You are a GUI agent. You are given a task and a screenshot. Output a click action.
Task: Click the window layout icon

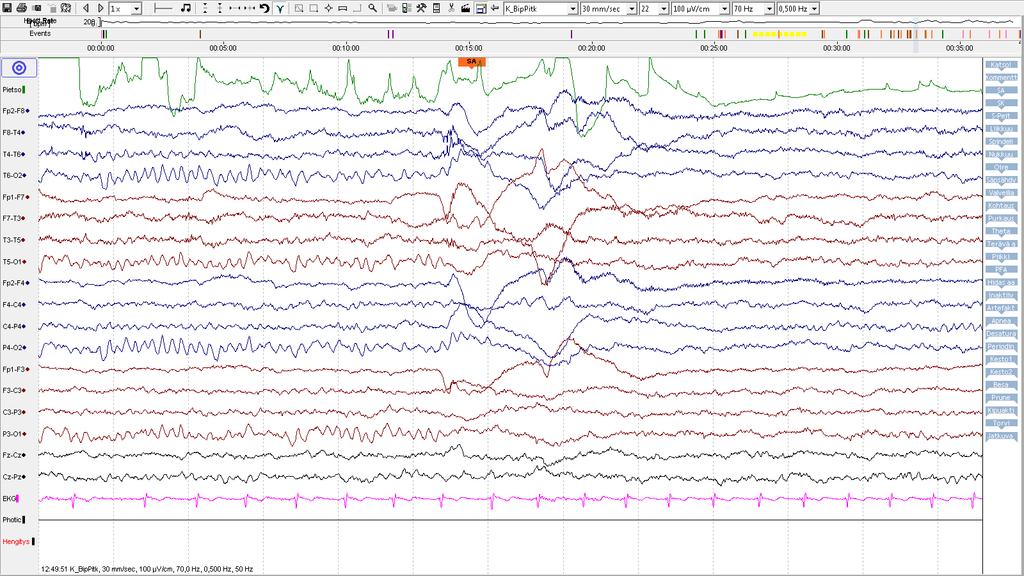(481, 8)
